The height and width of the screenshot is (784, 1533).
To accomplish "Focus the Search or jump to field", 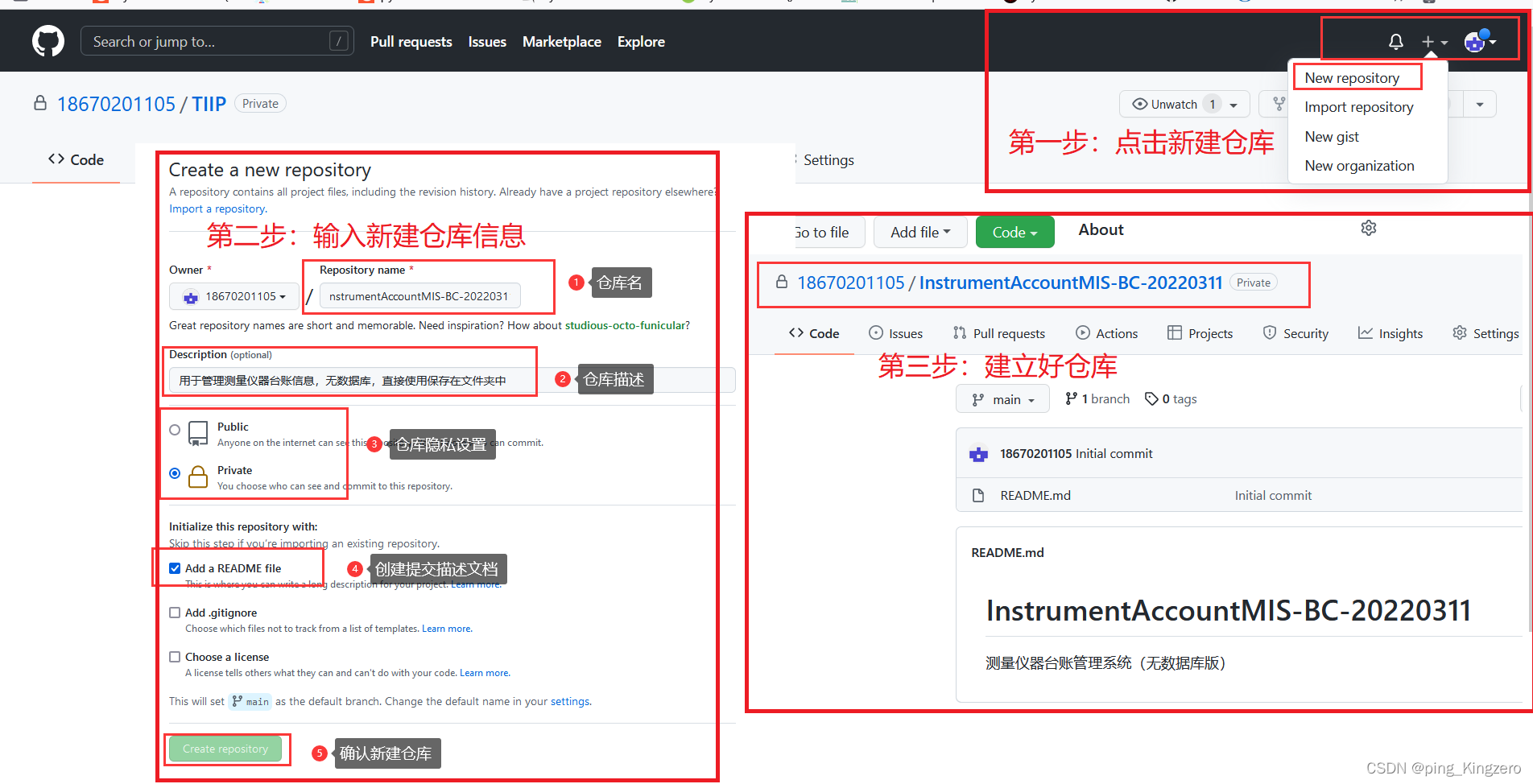I will [217, 41].
